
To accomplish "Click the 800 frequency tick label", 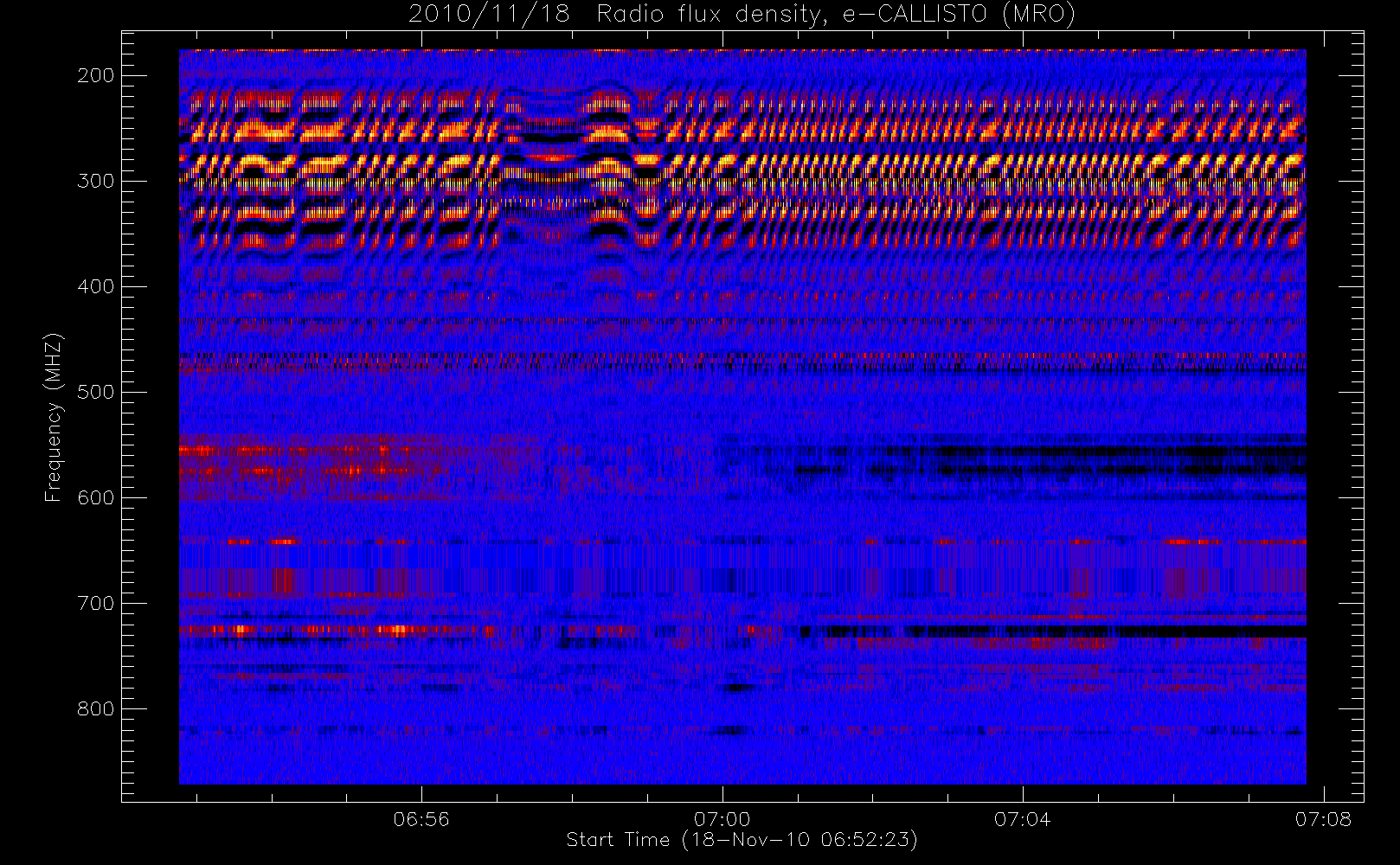I will [x=95, y=708].
